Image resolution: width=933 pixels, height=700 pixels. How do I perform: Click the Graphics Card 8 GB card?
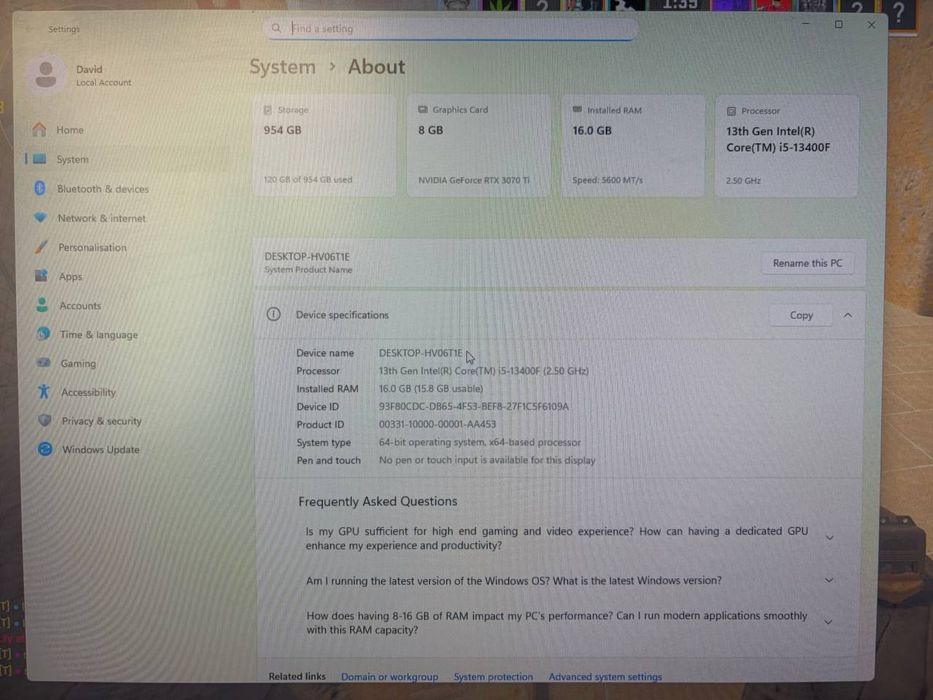click(x=478, y=146)
